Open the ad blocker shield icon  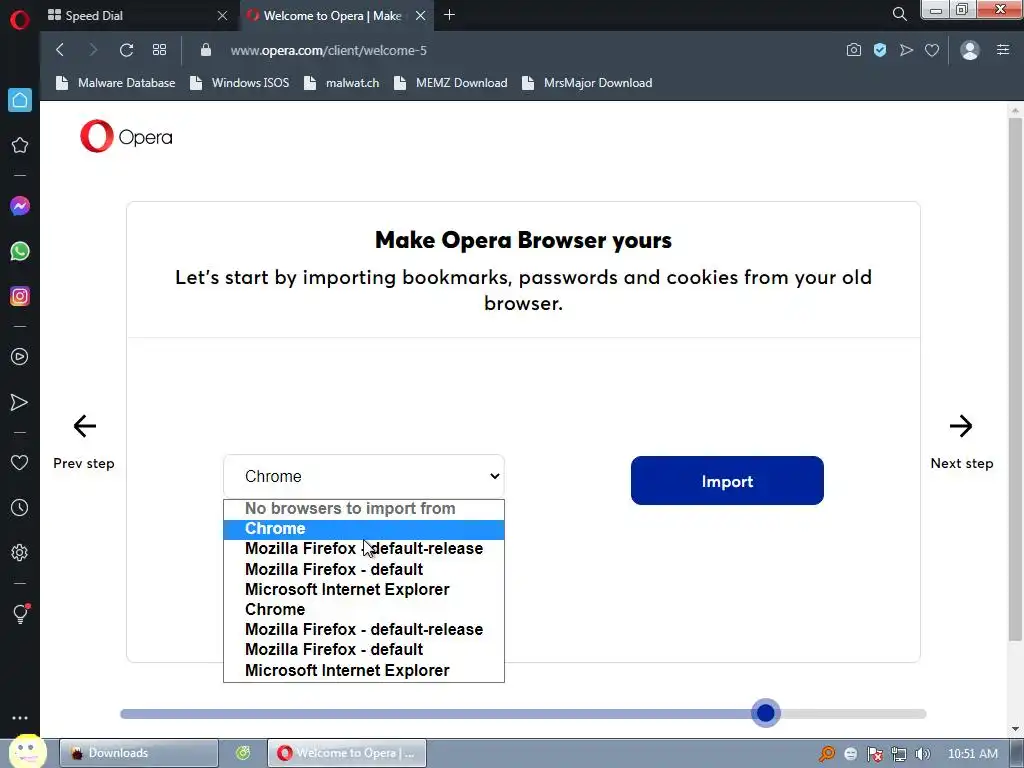click(x=880, y=50)
